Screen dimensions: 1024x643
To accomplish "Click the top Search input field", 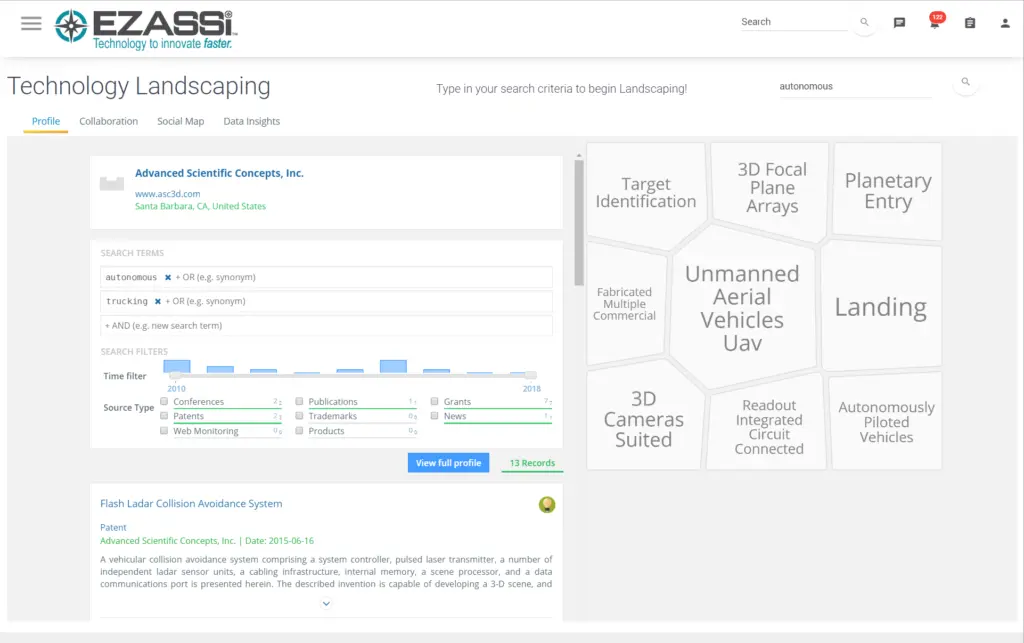I will (x=793, y=22).
